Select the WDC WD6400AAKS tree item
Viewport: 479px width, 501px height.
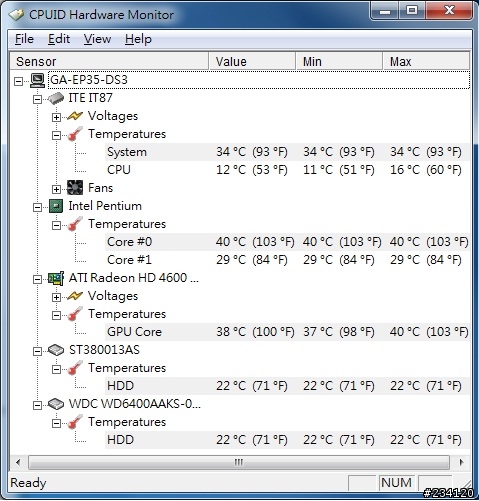click(135, 404)
